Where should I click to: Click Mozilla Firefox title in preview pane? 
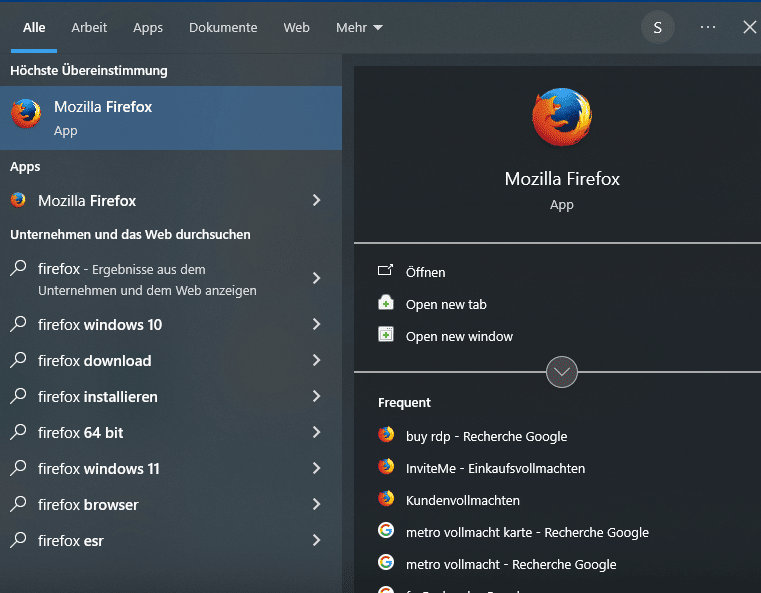562,179
